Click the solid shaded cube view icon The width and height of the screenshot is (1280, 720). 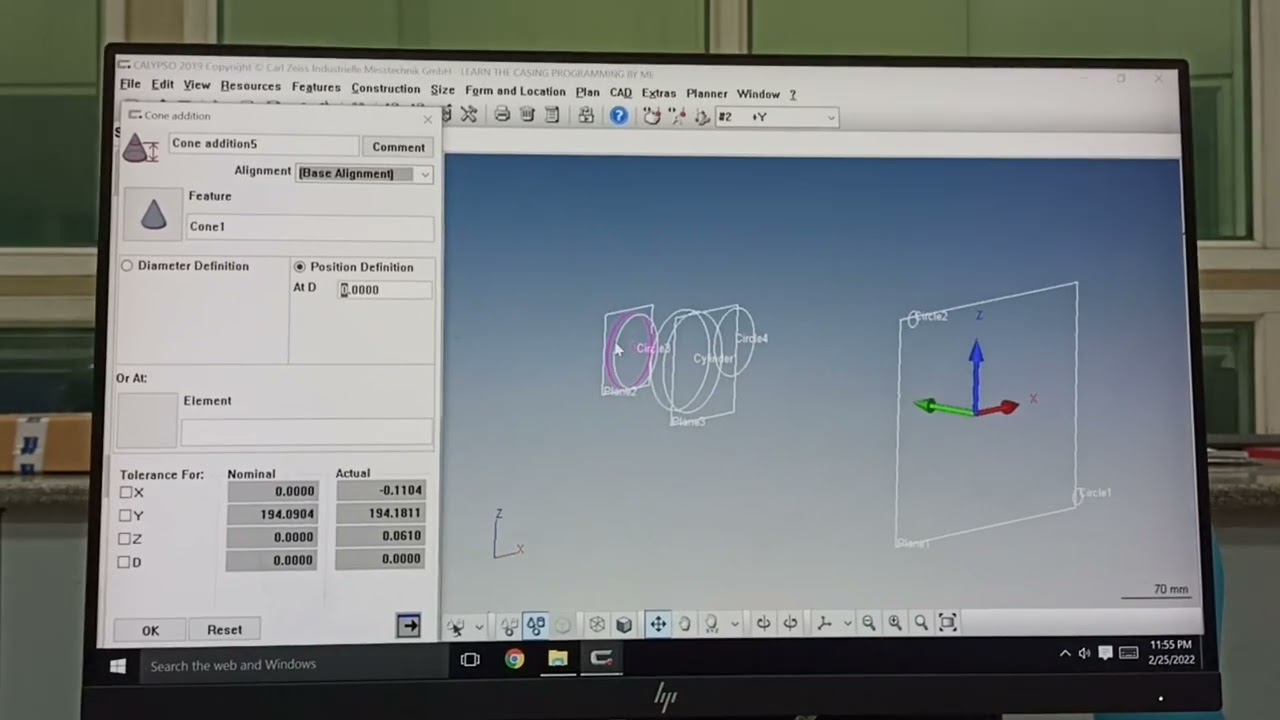(624, 624)
